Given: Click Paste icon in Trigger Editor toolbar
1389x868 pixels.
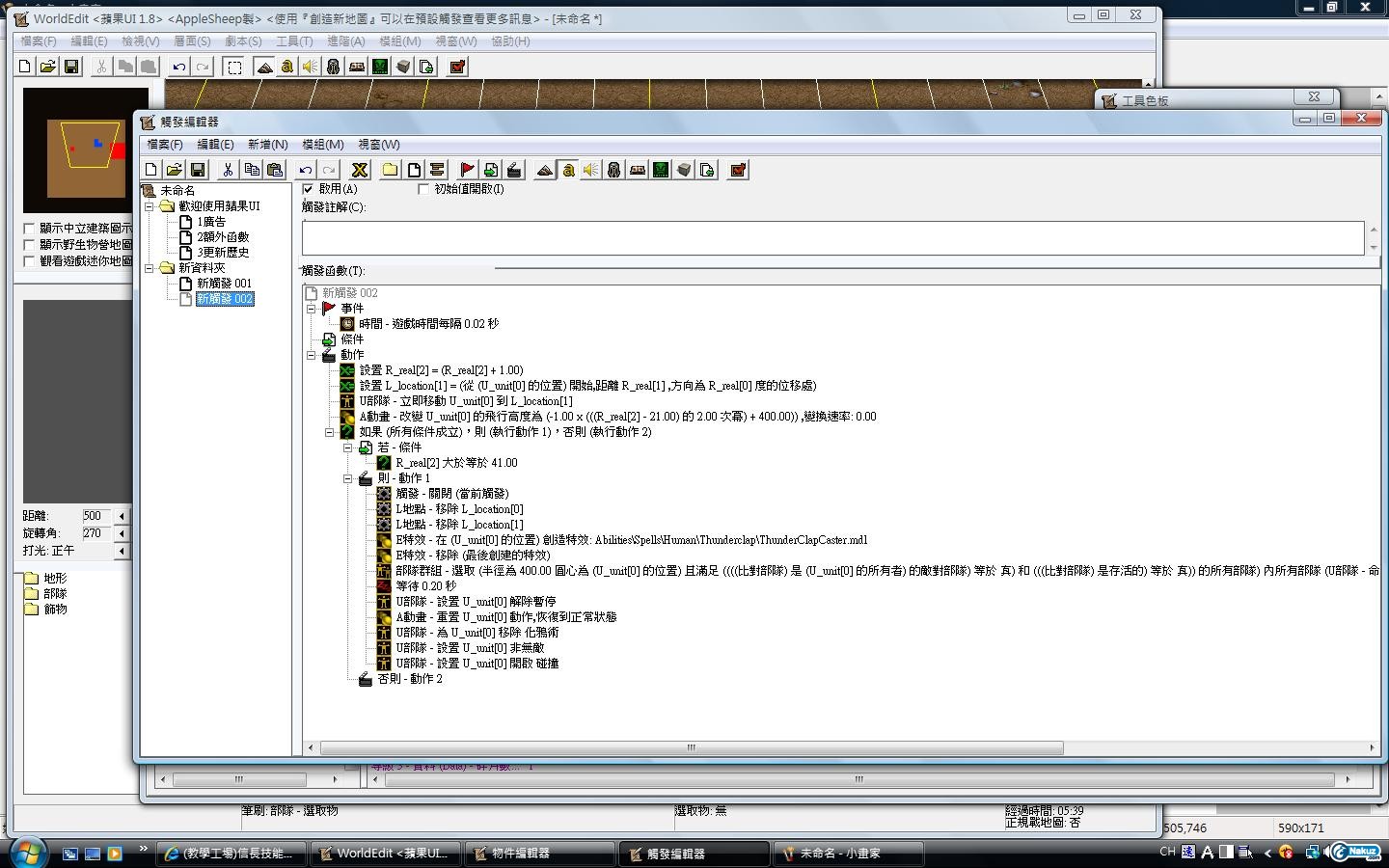Looking at the screenshot, I should [274, 170].
